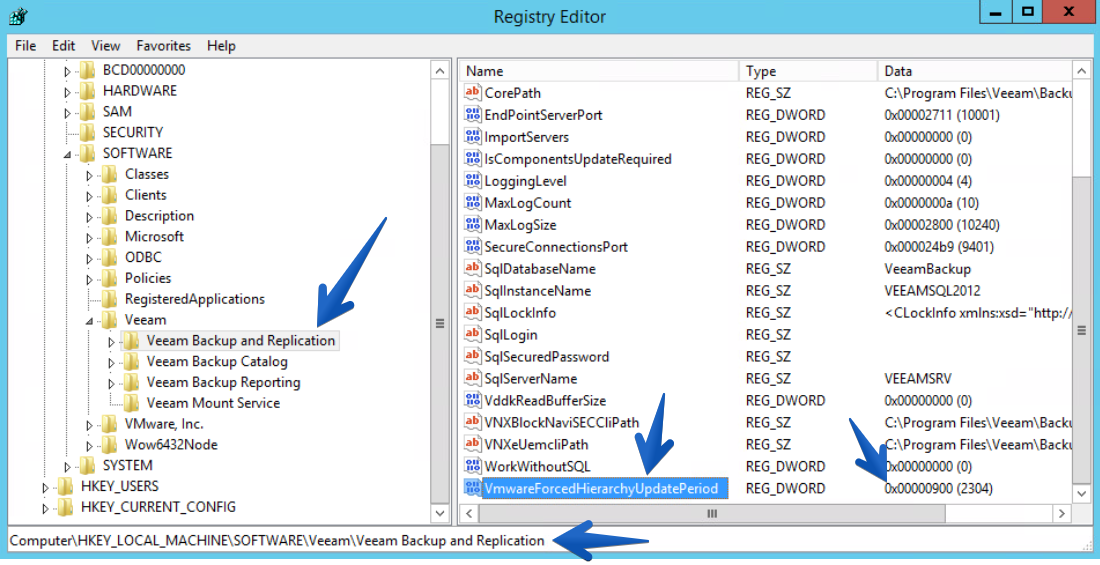This screenshot has width=1100, height=565.
Task: Click the SqlLogin string icon
Action: tap(473, 335)
